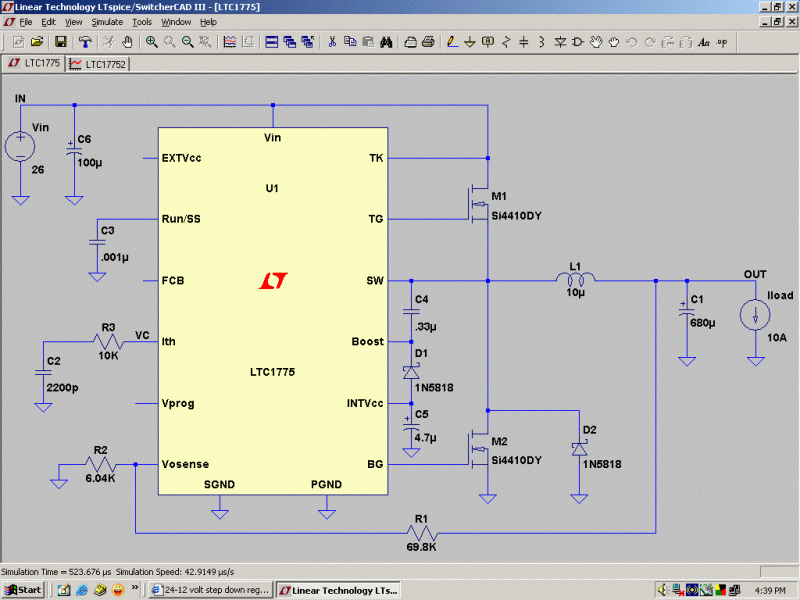
Task: Select the label net tool
Action: pyautogui.click(x=488, y=42)
